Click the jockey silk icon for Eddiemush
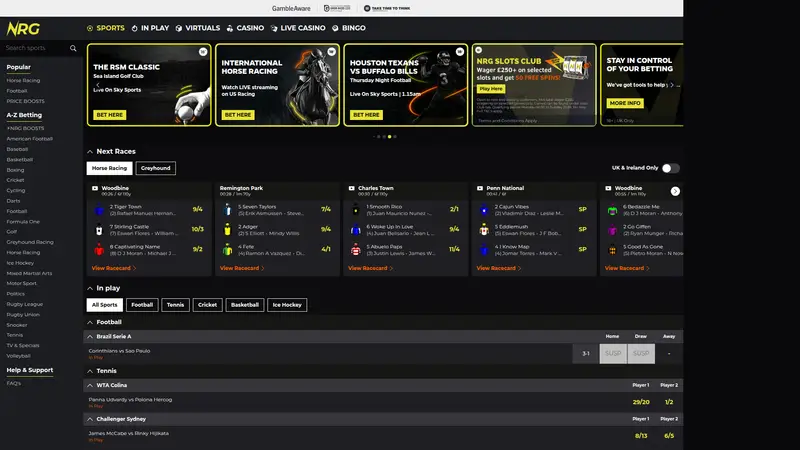Viewport: 800px width, 450px height. point(484,230)
